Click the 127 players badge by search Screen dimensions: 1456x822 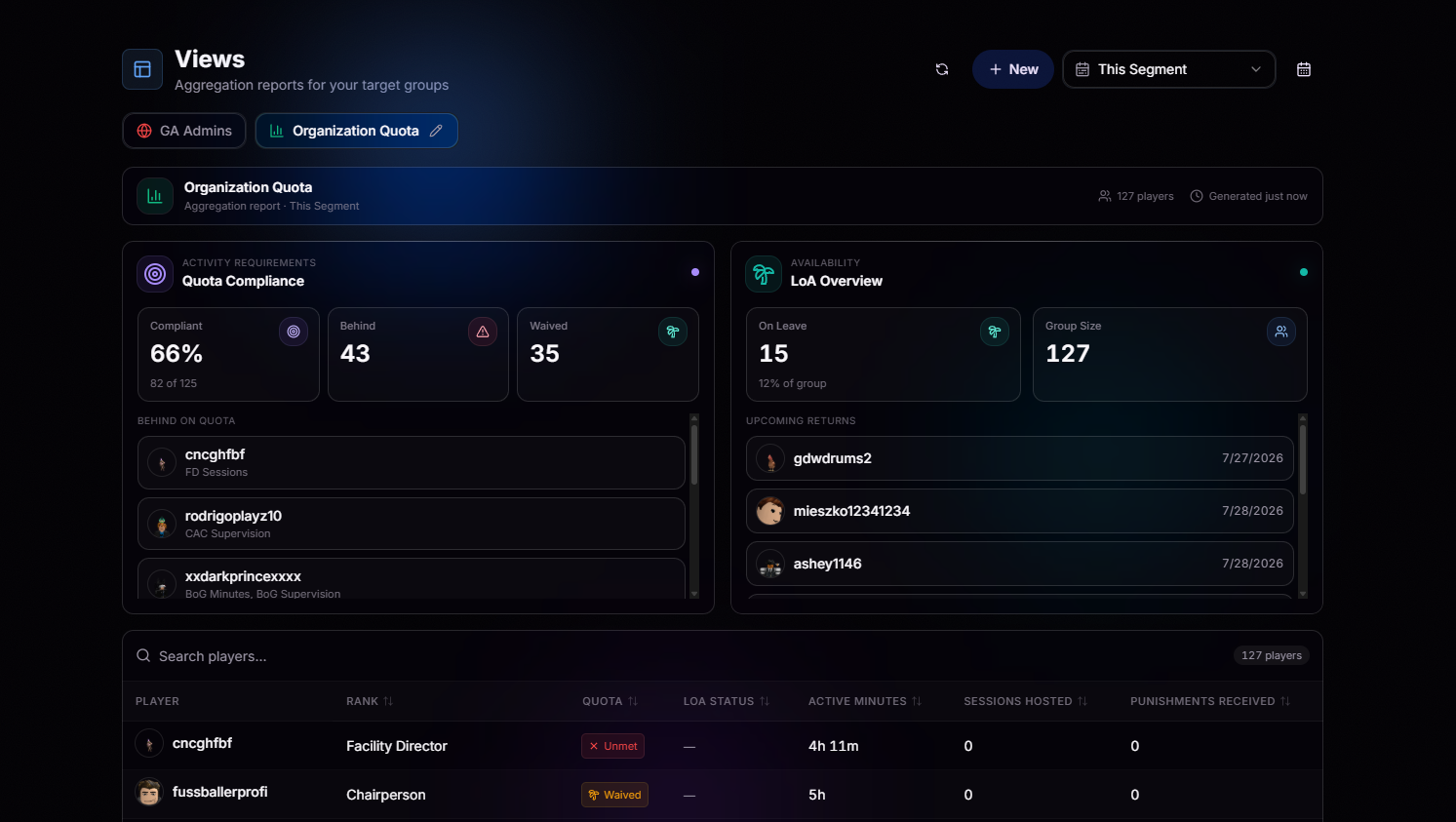tap(1272, 655)
